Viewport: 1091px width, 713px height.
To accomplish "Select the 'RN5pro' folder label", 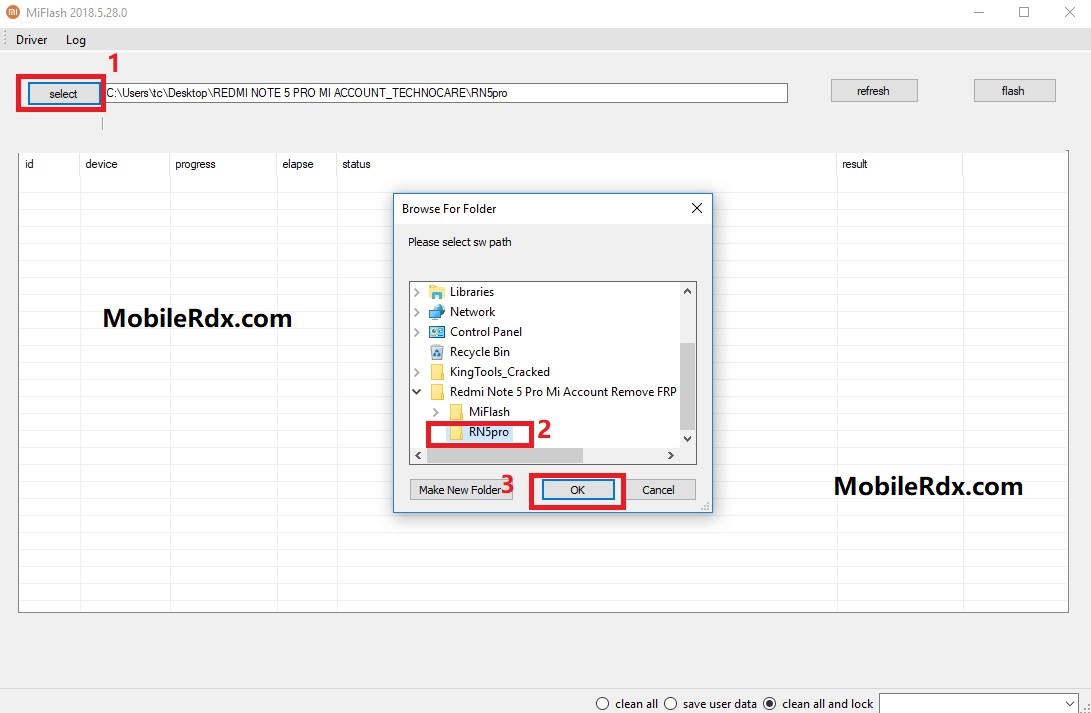I will [489, 432].
